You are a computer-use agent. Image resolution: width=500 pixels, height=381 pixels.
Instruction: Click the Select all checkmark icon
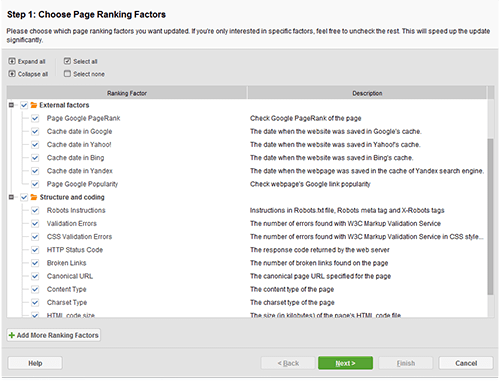(67, 61)
